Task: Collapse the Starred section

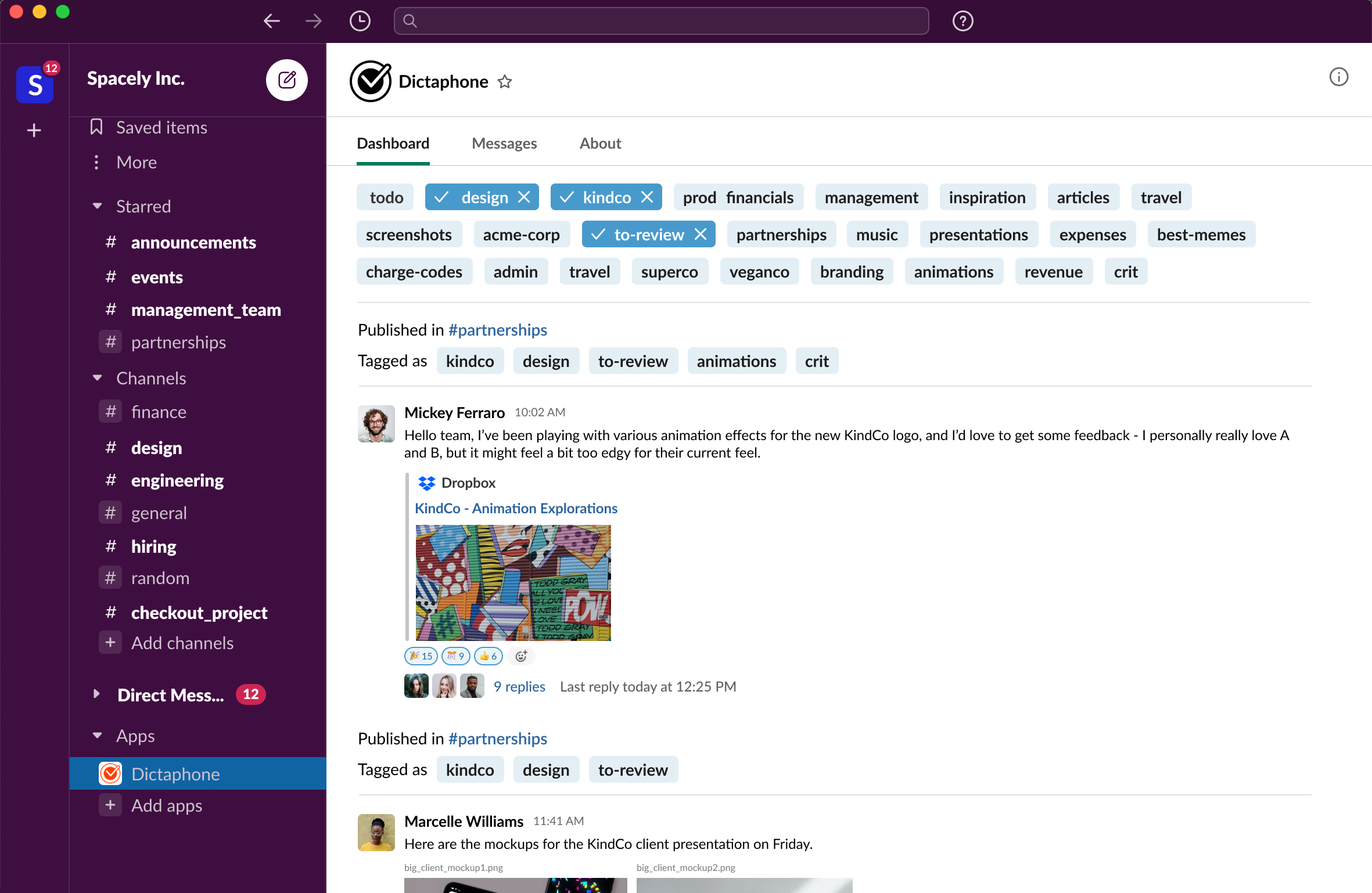Action: pyautogui.click(x=97, y=206)
